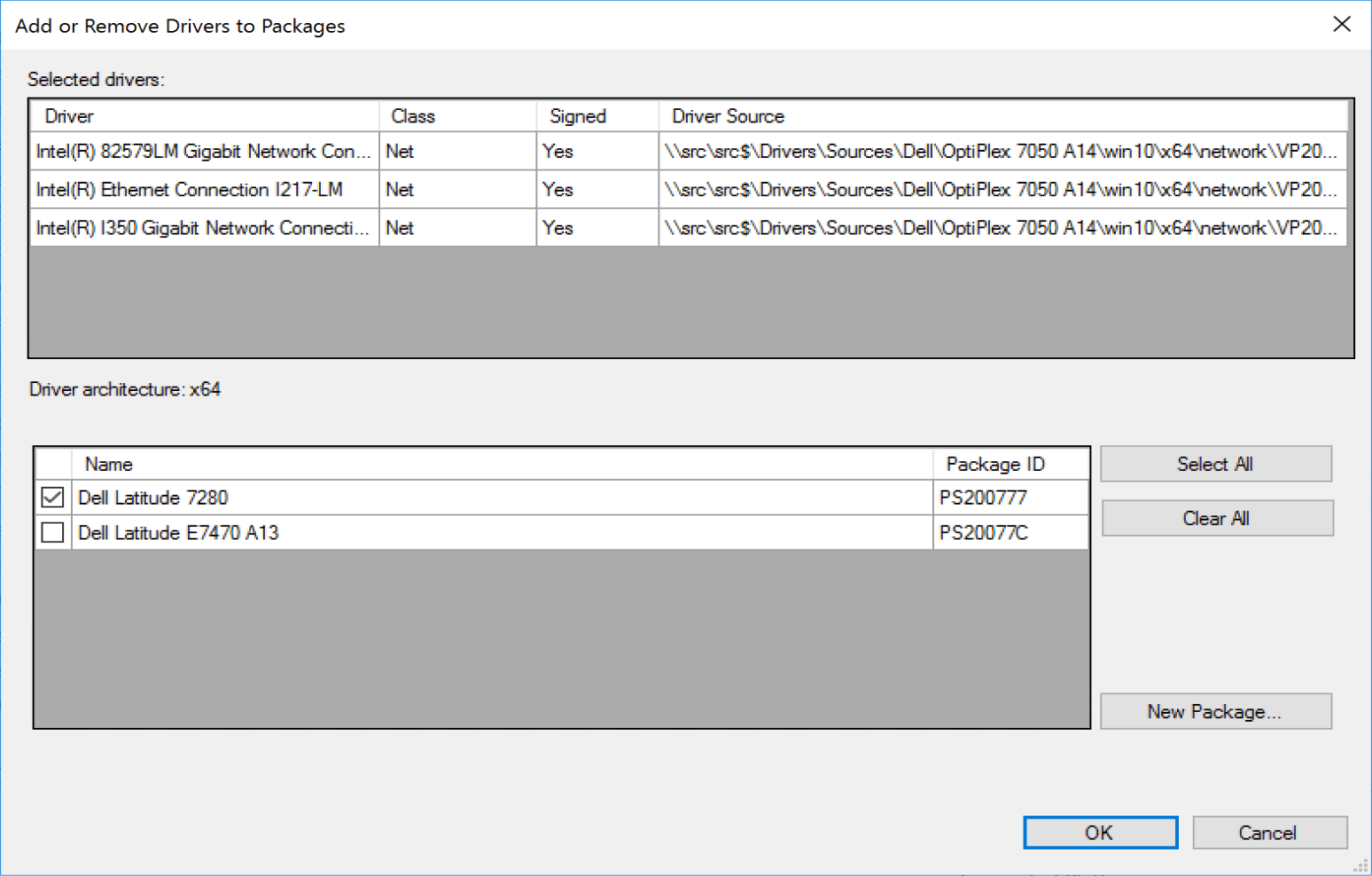Click the Clear All button
This screenshot has width=1372, height=876.
(x=1216, y=518)
